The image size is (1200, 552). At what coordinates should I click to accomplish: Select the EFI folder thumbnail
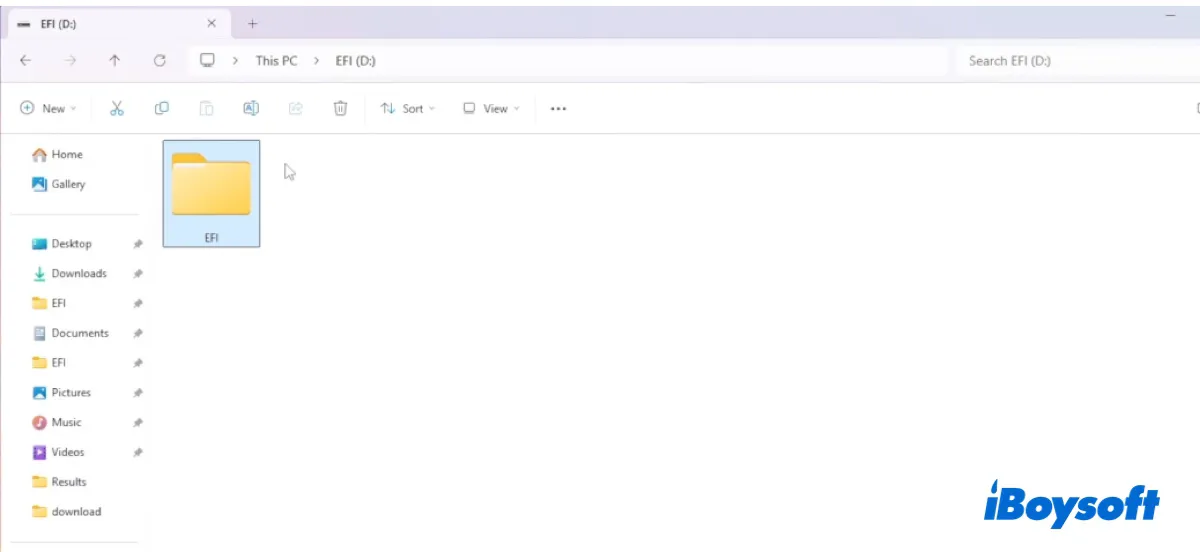pos(211,193)
